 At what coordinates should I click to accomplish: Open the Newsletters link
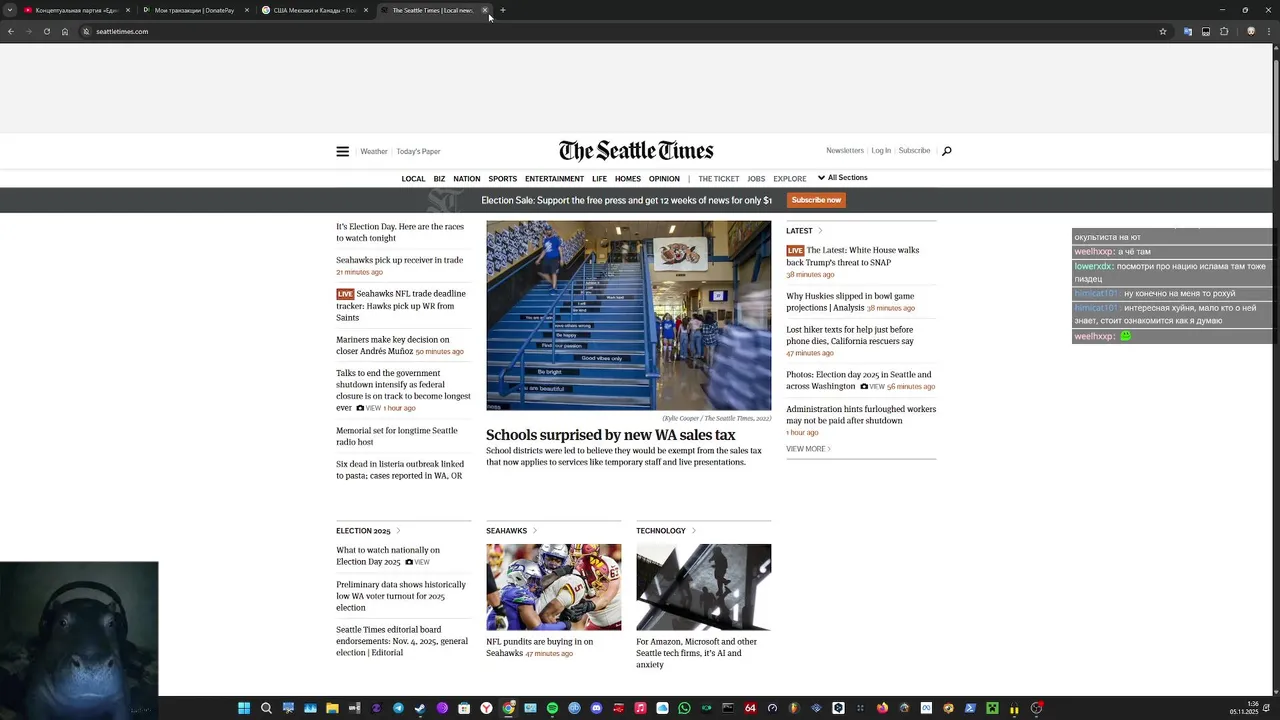point(844,151)
